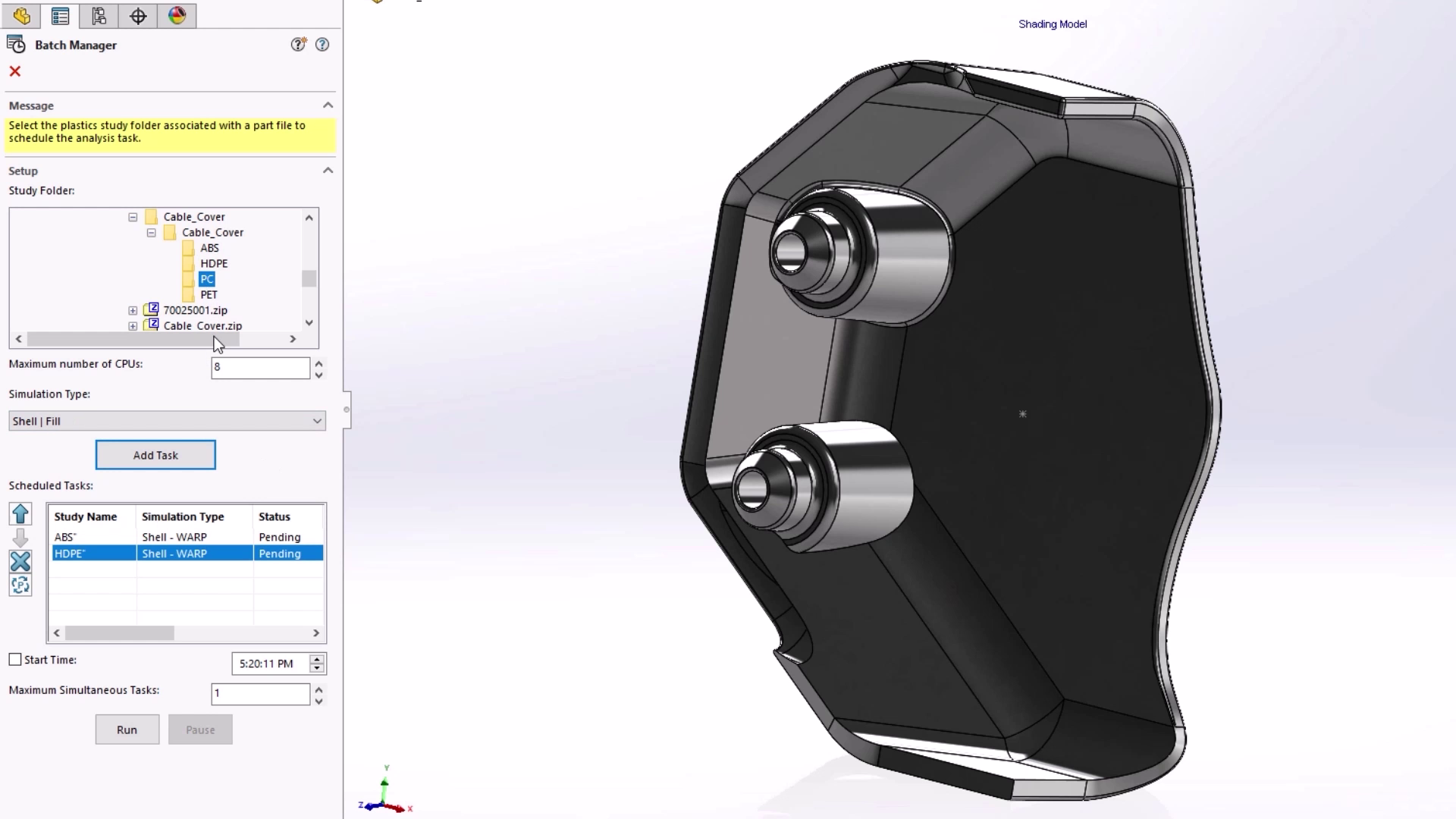This screenshot has height=819, width=1456.
Task: Collapse the Setup section
Action: click(x=328, y=170)
